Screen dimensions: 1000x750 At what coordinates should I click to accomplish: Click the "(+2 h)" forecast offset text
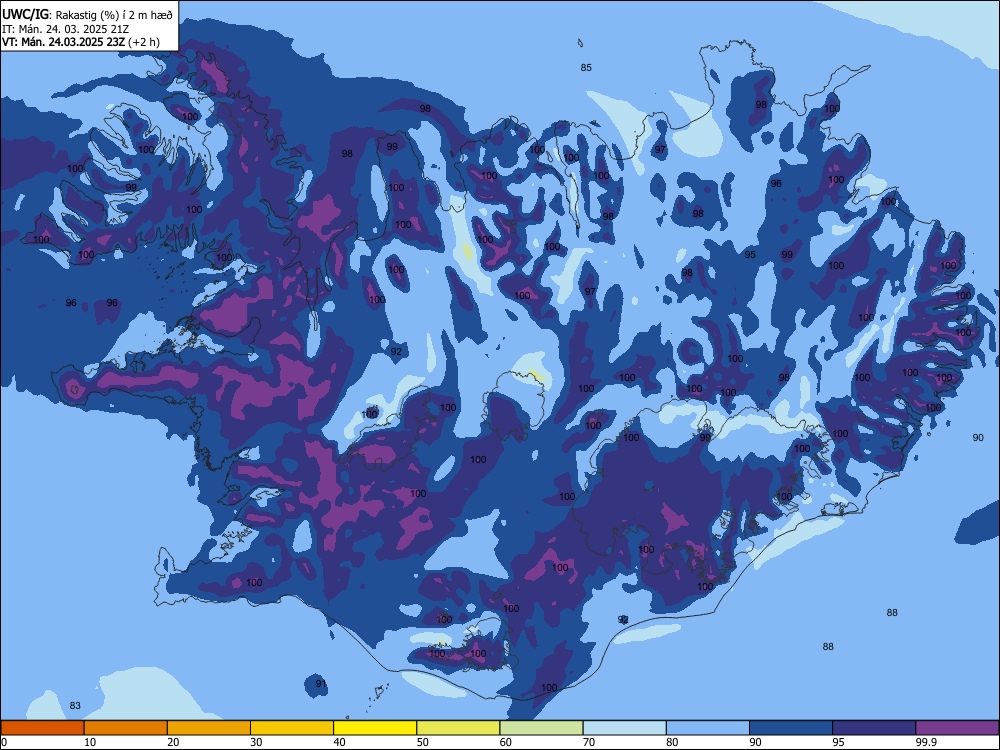coord(144,43)
